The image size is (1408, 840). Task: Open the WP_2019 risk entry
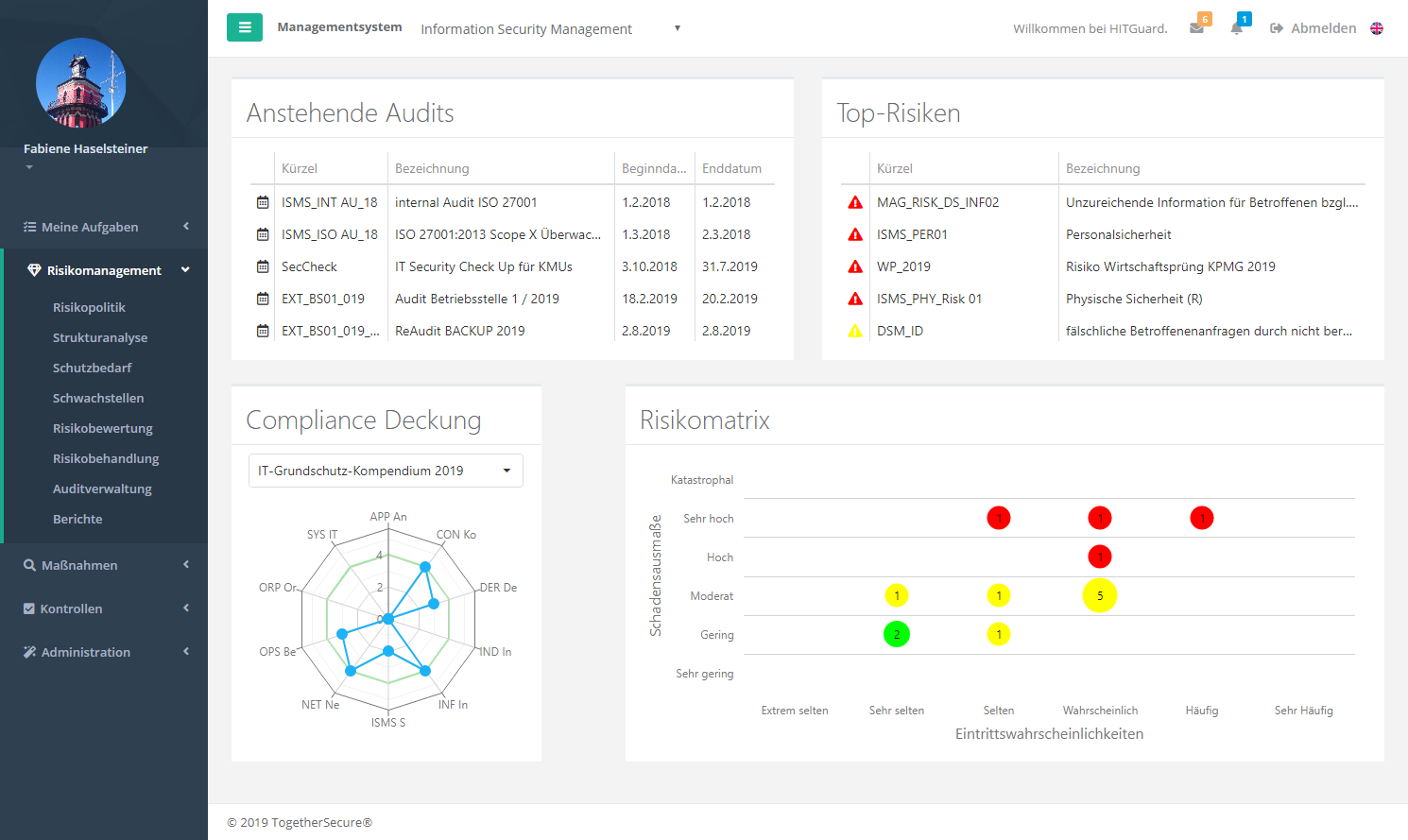click(903, 266)
